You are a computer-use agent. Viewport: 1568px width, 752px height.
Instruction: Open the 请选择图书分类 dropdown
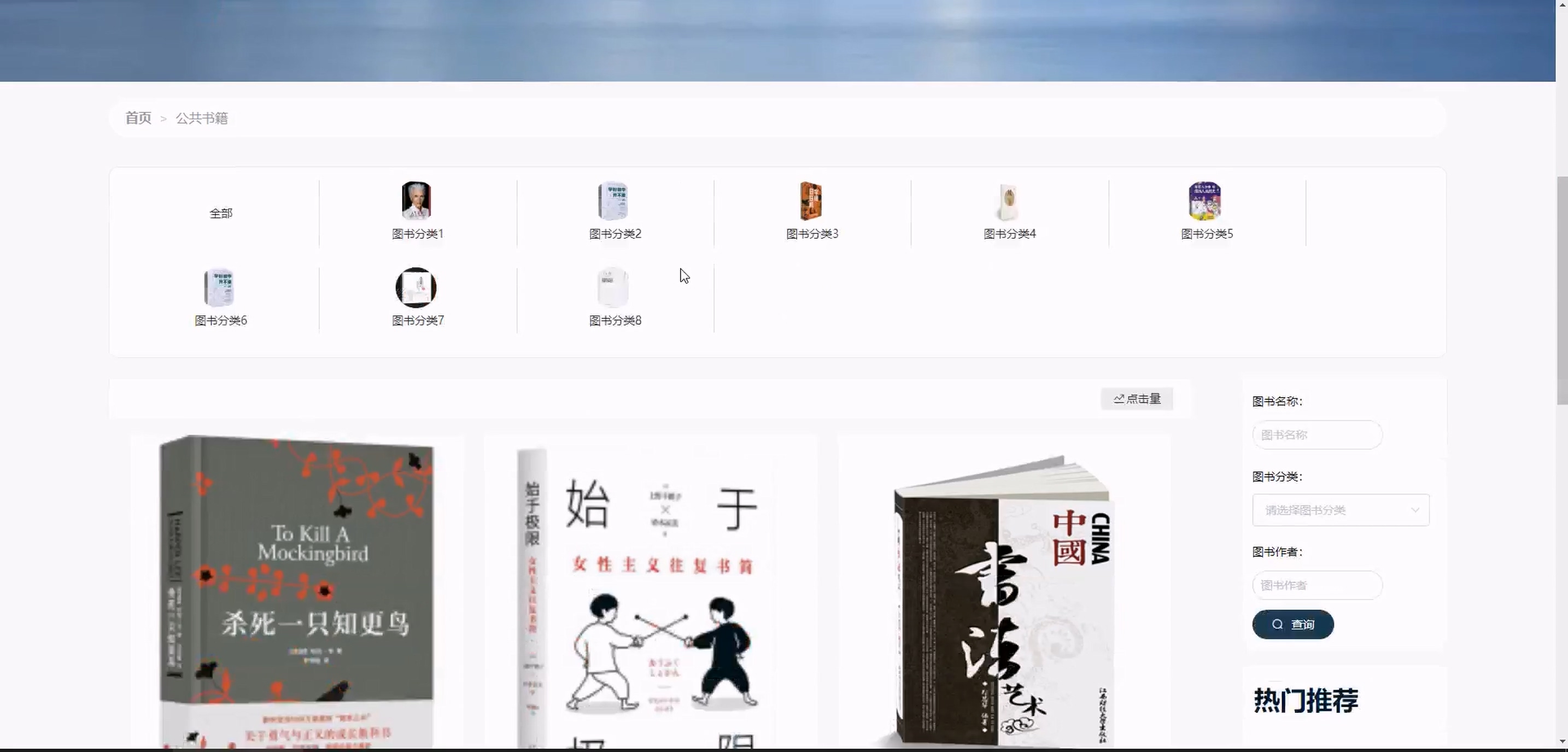coord(1341,510)
